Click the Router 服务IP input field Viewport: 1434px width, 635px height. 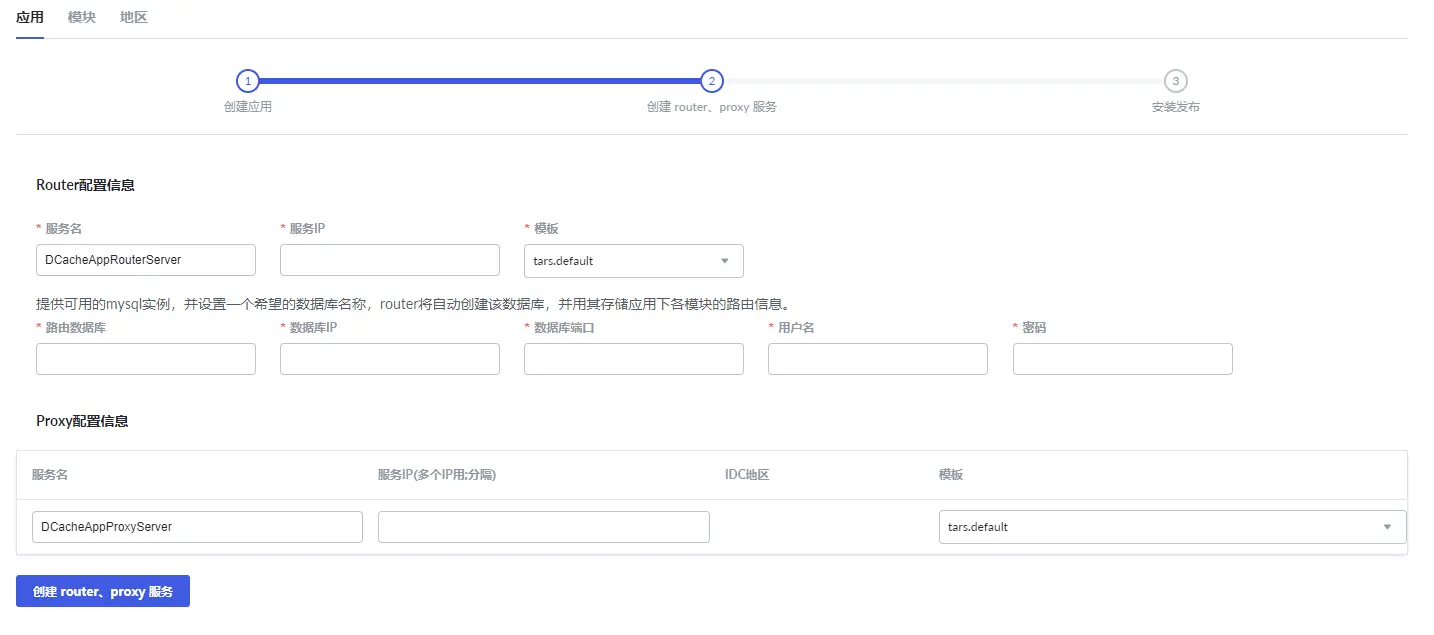(390, 260)
